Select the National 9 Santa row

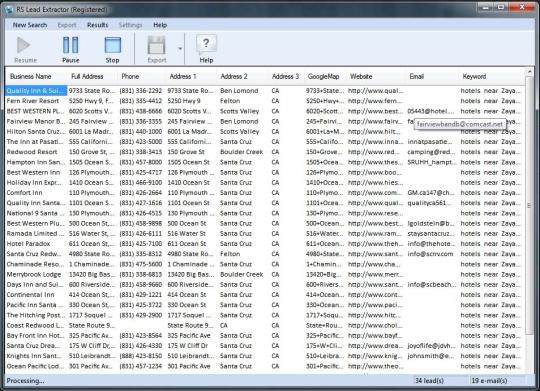pos(265,213)
